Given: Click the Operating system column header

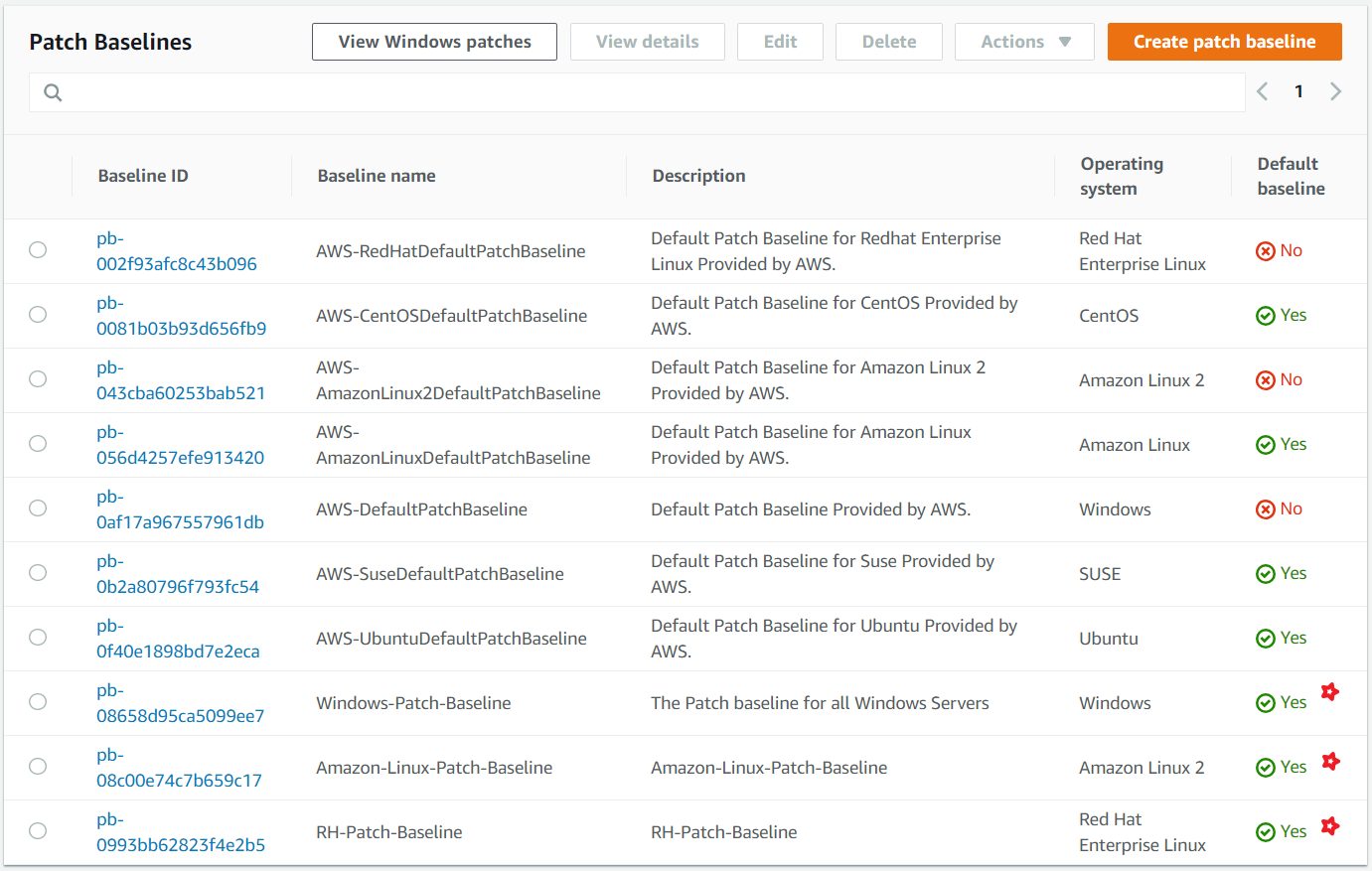Looking at the screenshot, I should [x=1122, y=176].
